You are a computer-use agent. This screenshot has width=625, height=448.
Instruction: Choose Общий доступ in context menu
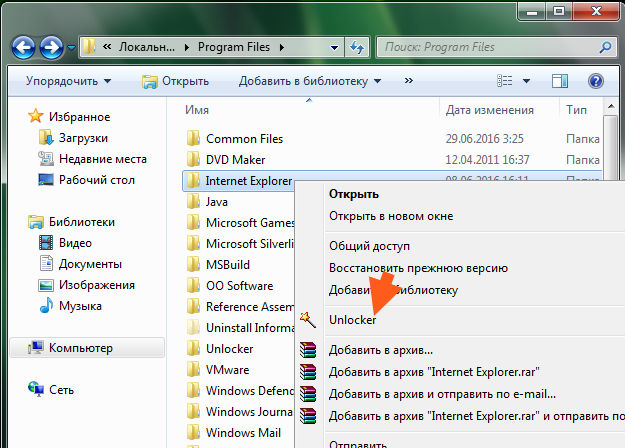(x=369, y=246)
